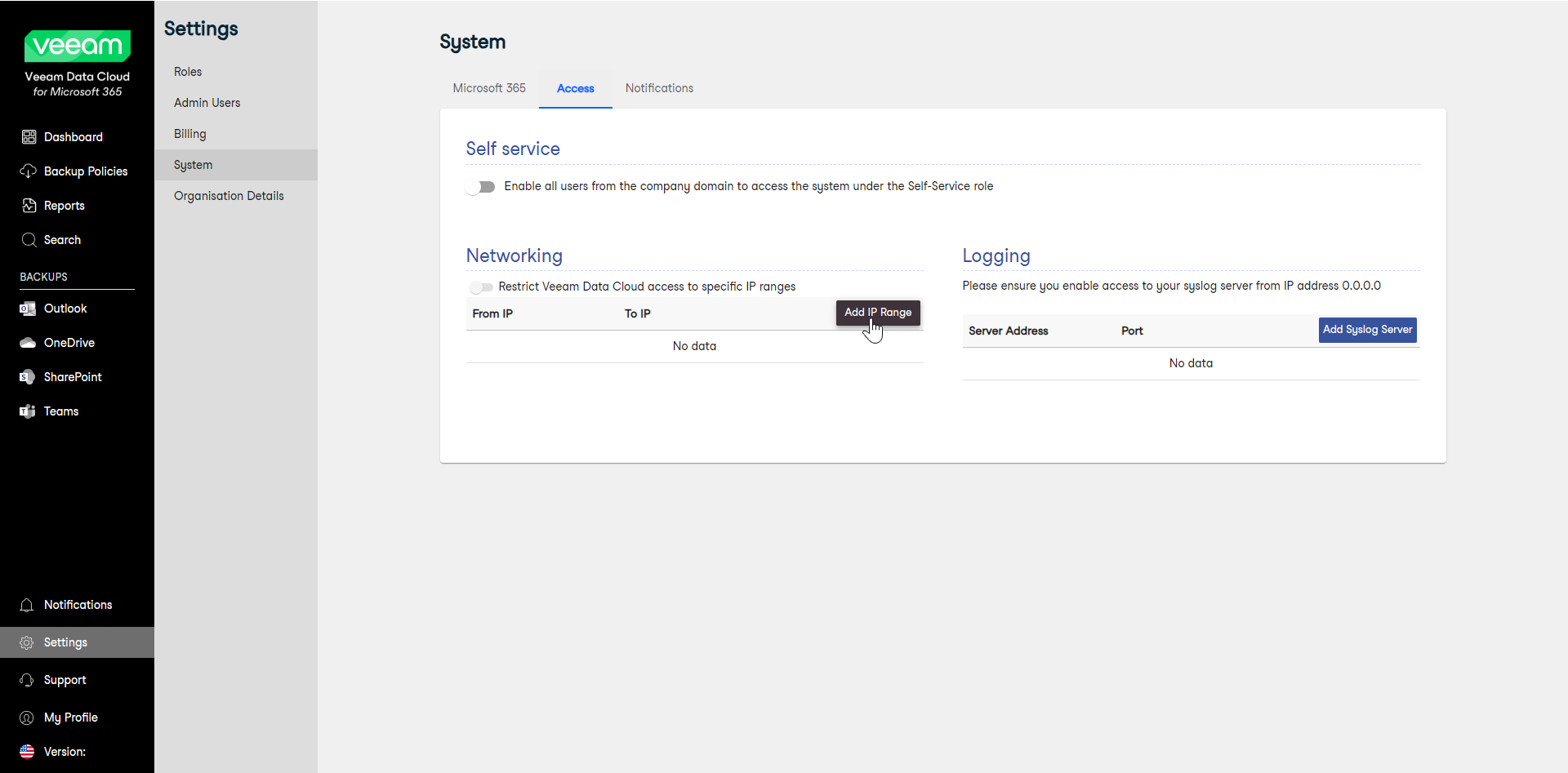Open the Notifications tab in System

click(x=659, y=88)
